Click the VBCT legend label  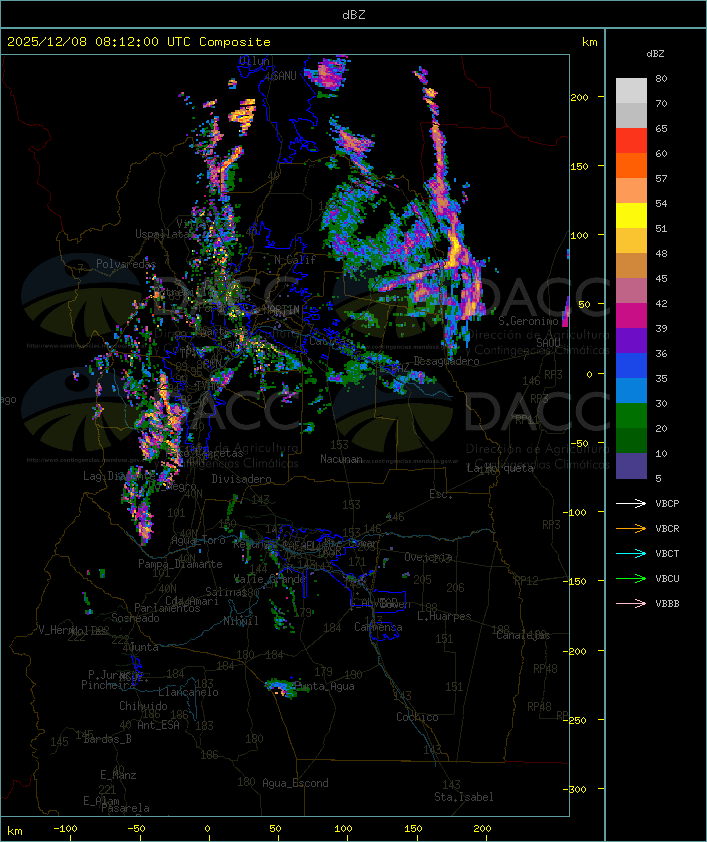pos(667,553)
